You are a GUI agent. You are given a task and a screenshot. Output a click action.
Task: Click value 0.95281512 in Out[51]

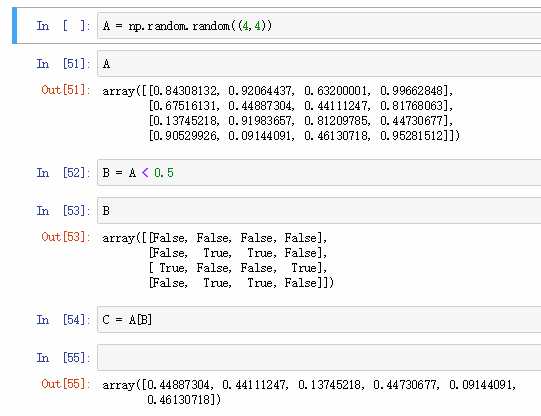[x=412, y=136]
